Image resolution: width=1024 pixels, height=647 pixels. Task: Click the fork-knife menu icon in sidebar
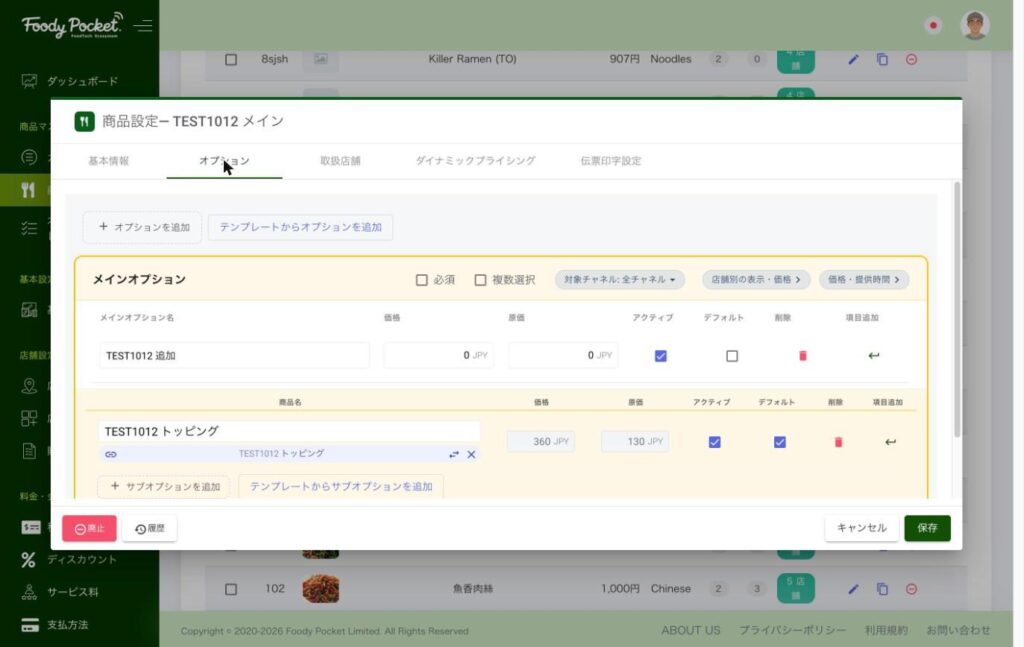(x=27, y=190)
